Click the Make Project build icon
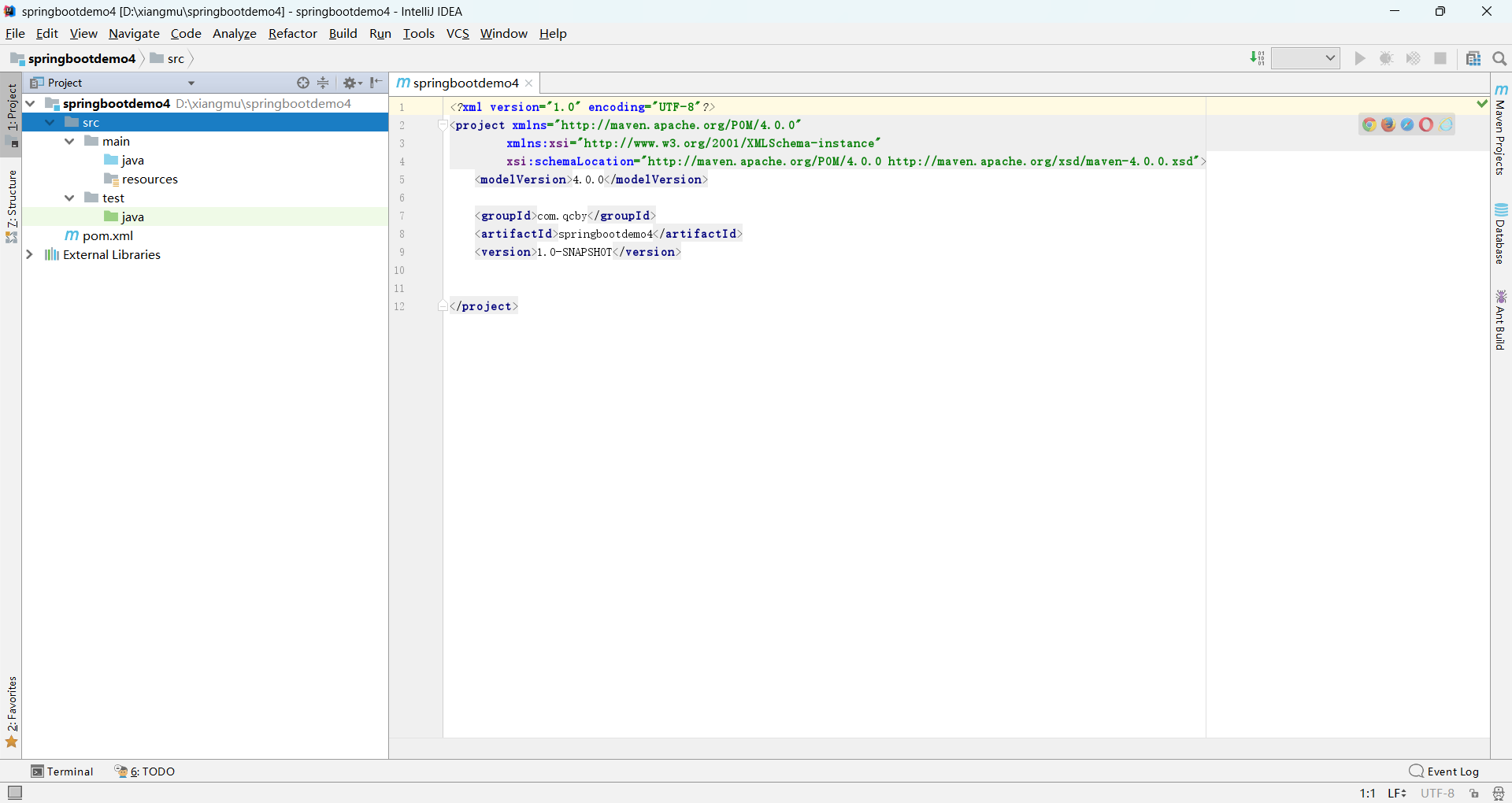Screen dimensions: 1512x803 [x=1258, y=58]
